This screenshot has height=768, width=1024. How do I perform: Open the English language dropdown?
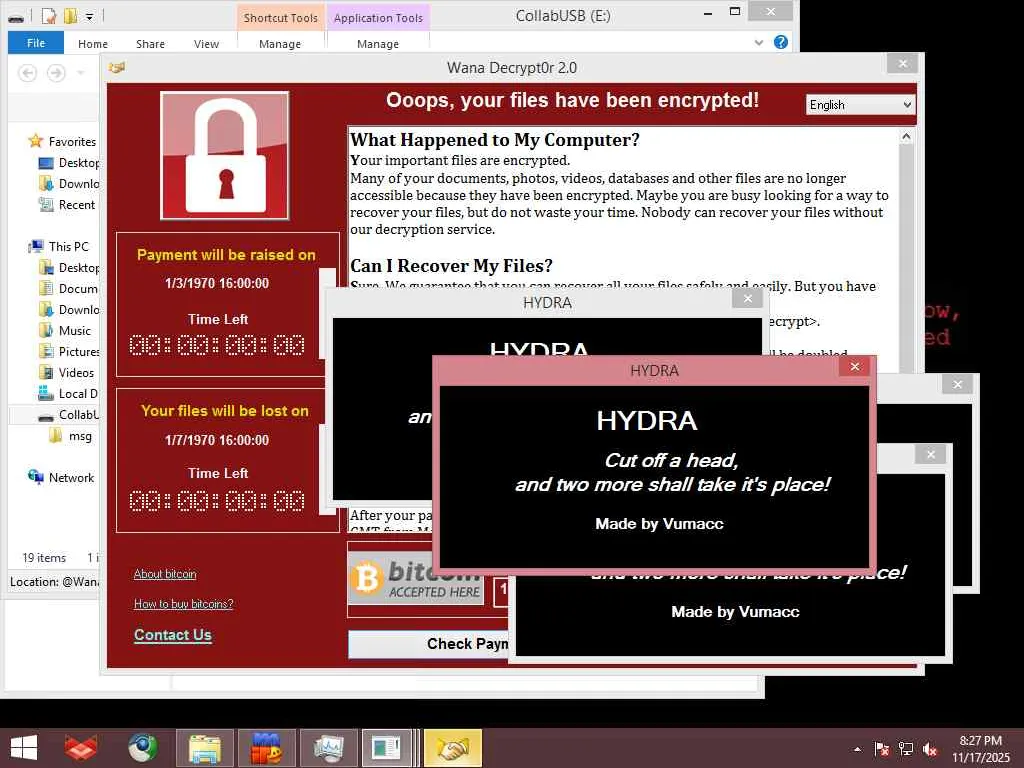861,104
